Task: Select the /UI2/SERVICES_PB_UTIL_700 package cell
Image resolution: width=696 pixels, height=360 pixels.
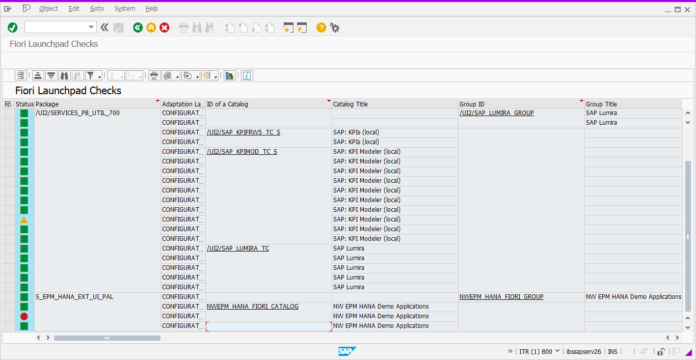Action: (97, 113)
